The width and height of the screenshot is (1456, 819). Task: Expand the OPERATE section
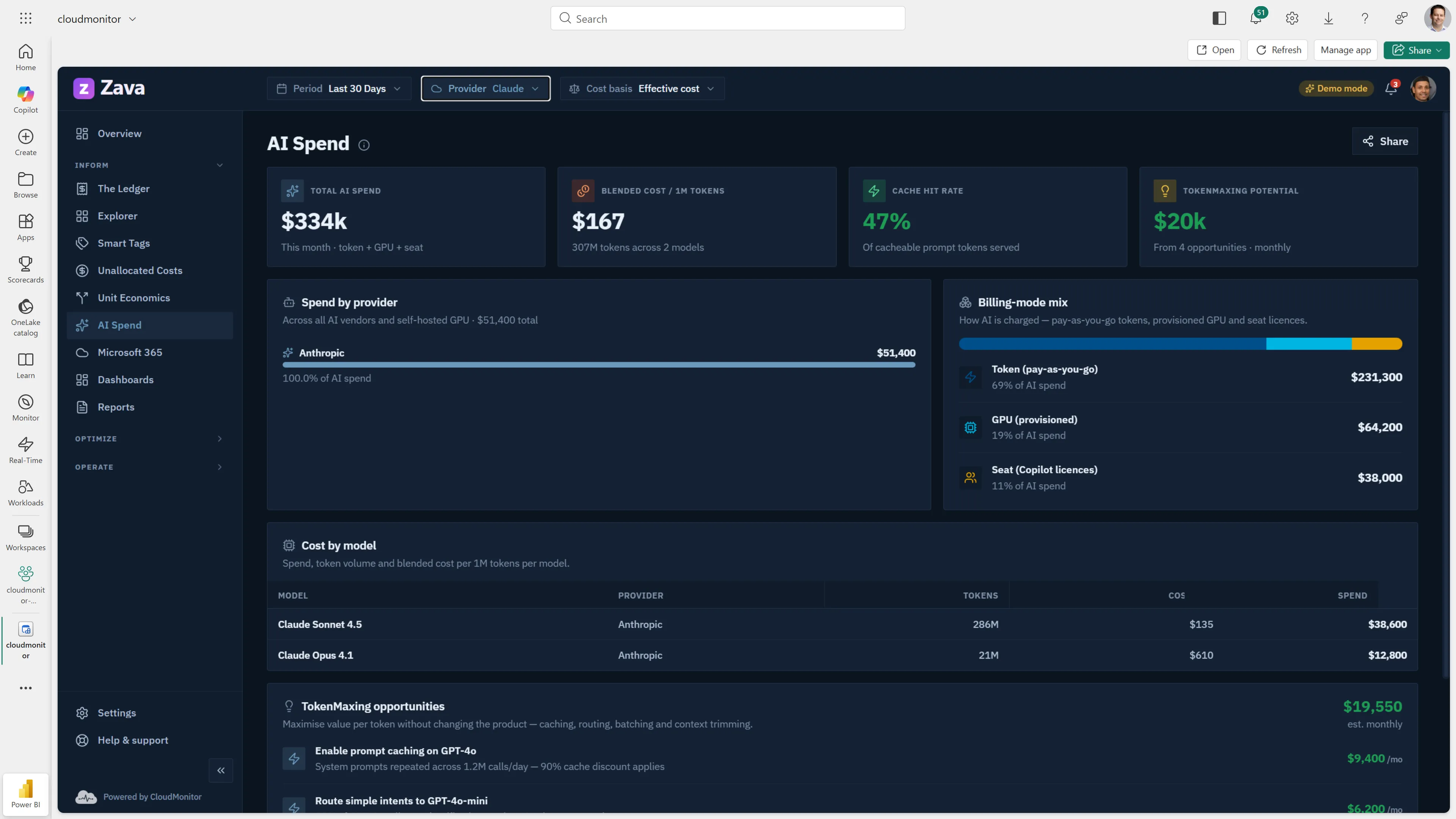tap(220, 467)
